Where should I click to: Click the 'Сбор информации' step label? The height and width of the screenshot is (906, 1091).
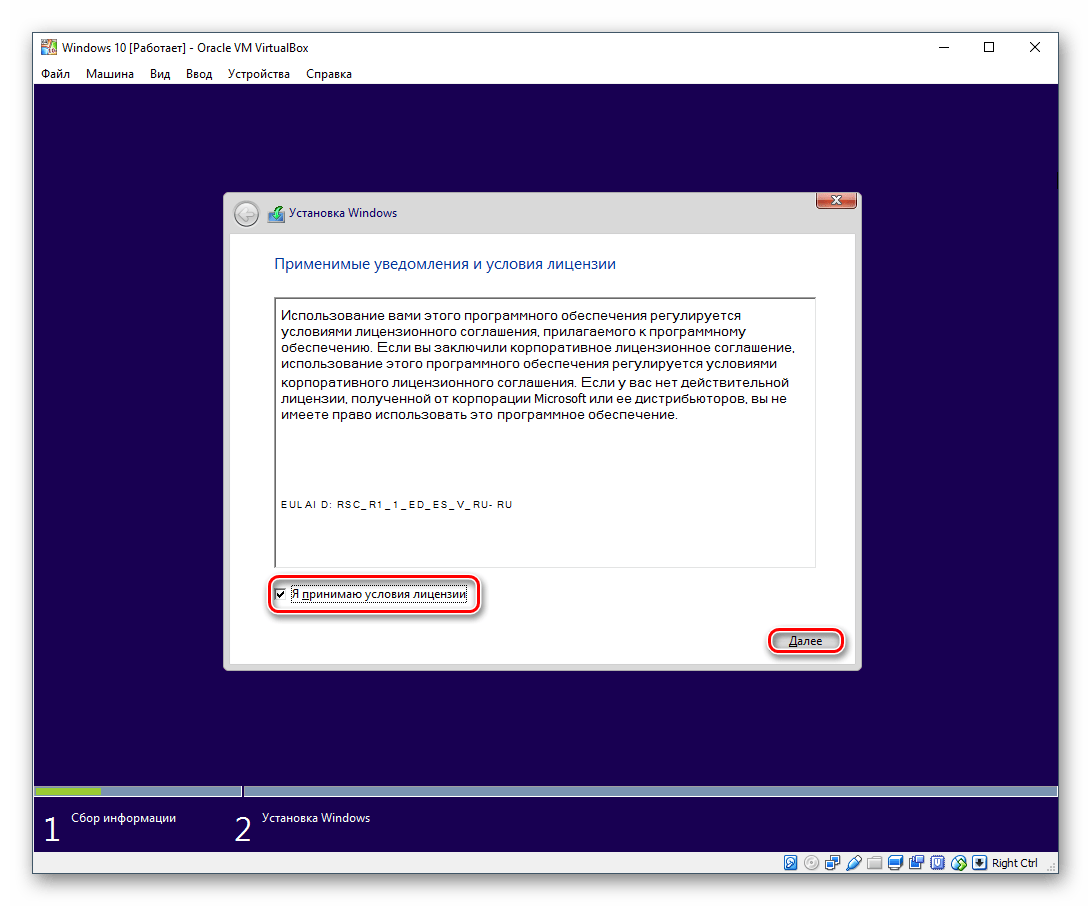pos(123,818)
